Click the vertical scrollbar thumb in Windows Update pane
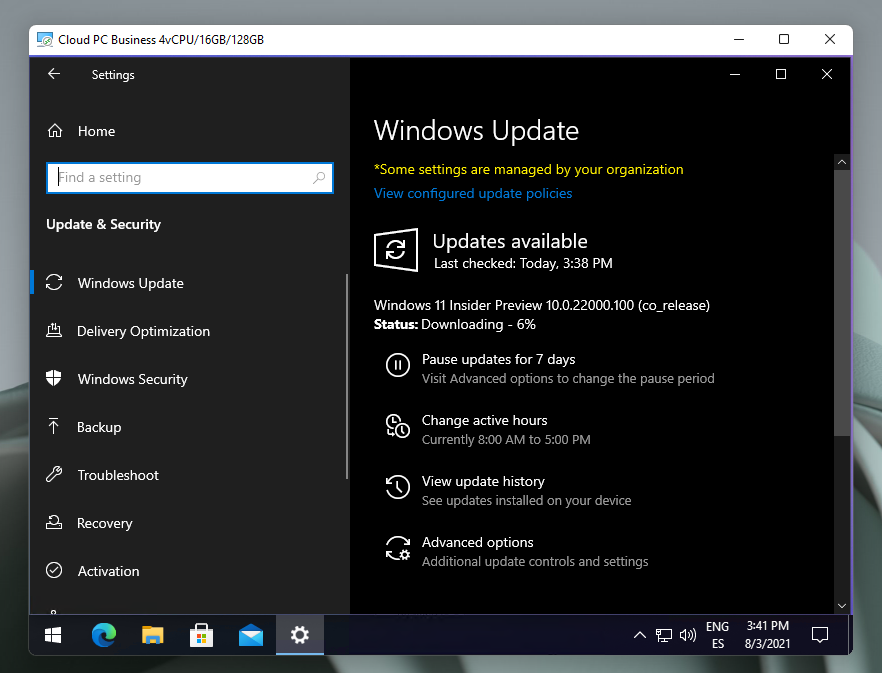 (x=842, y=303)
